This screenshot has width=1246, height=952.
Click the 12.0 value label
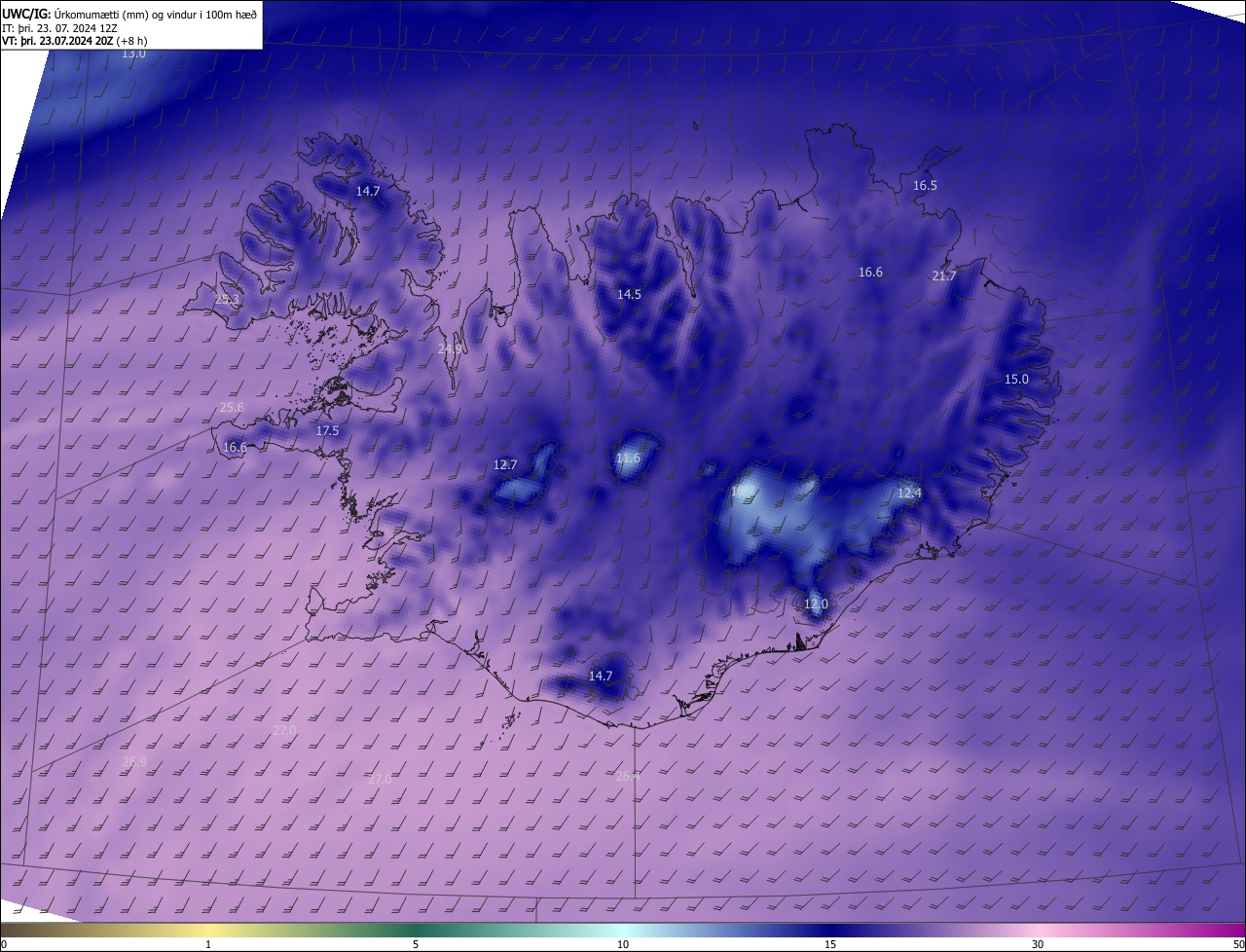click(x=816, y=604)
